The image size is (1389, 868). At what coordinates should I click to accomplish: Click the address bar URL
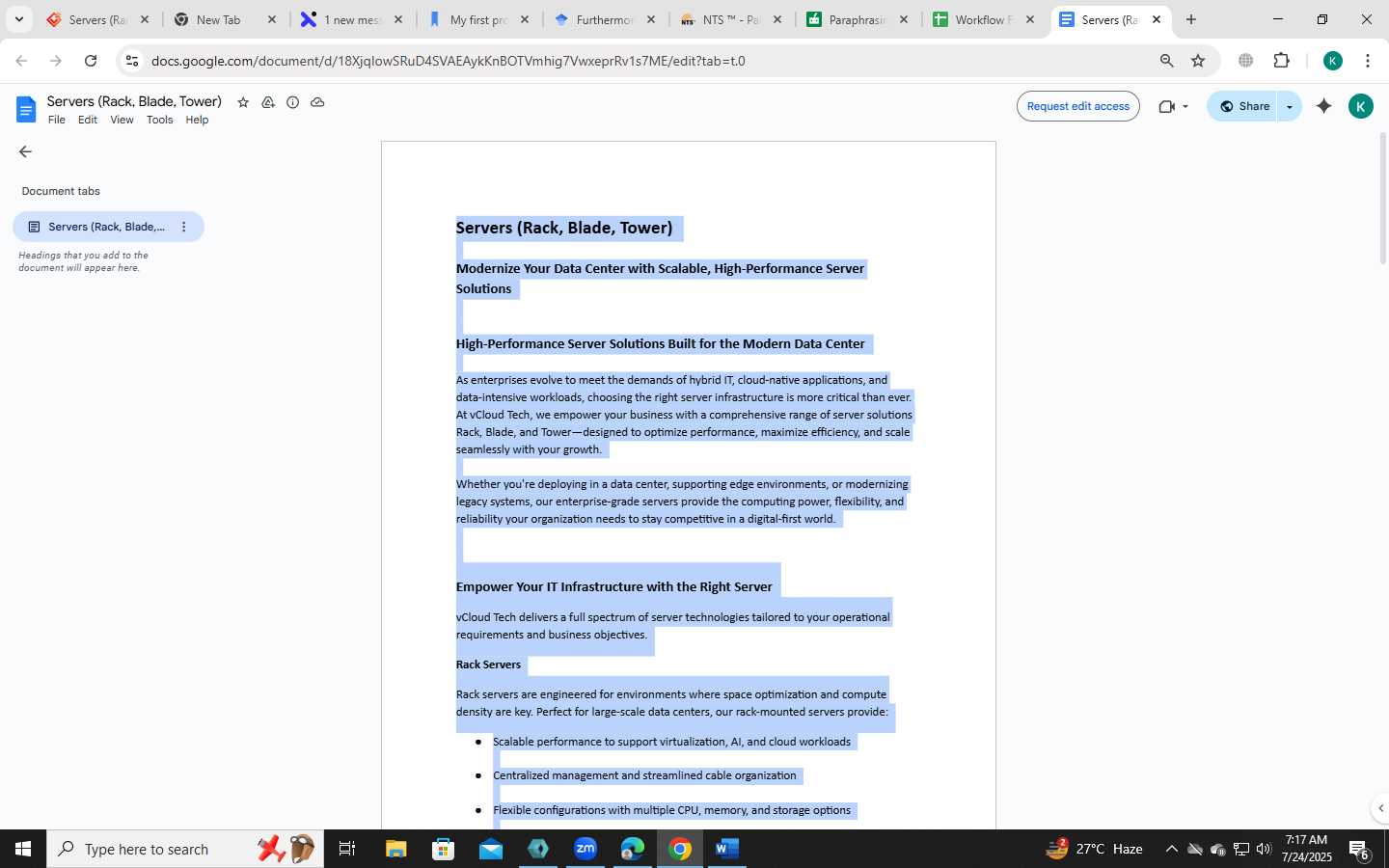(x=449, y=61)
